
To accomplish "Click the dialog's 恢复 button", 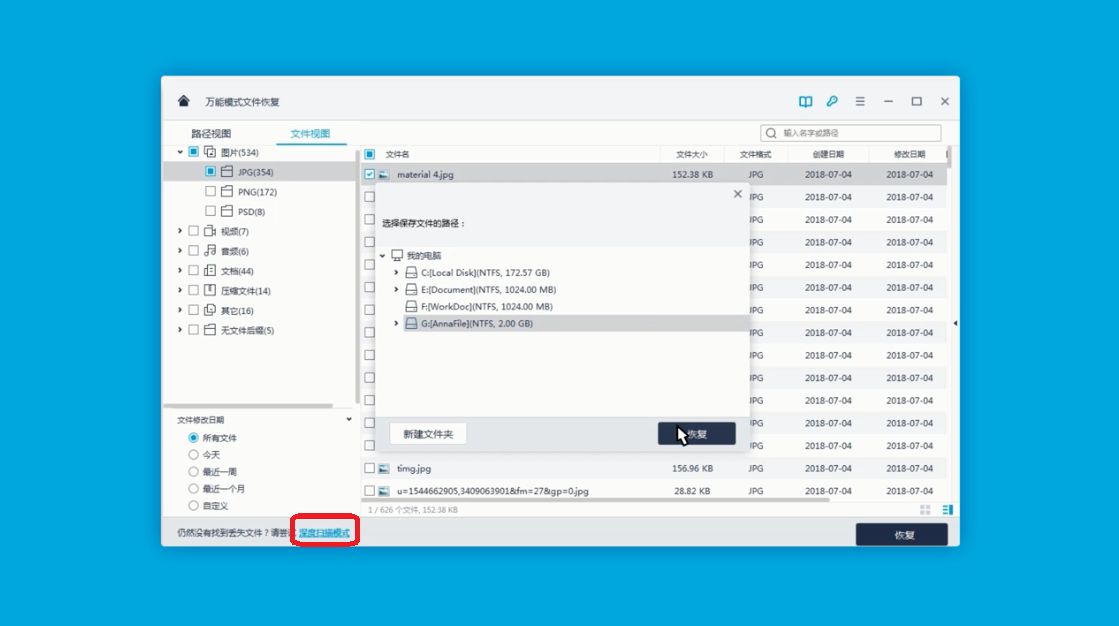I will tap(697, 434).
